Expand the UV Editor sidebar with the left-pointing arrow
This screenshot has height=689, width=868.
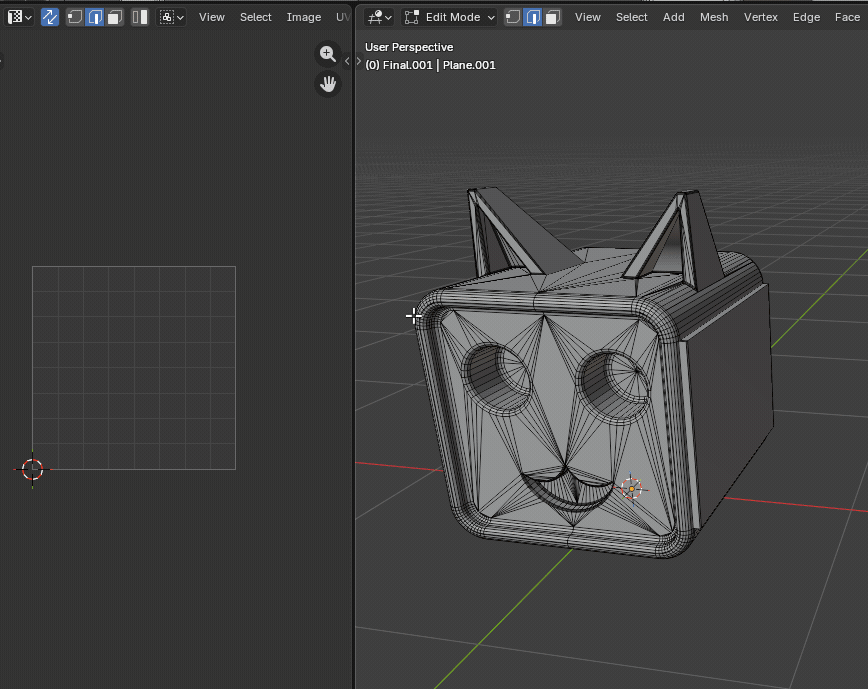click(347, 61)
